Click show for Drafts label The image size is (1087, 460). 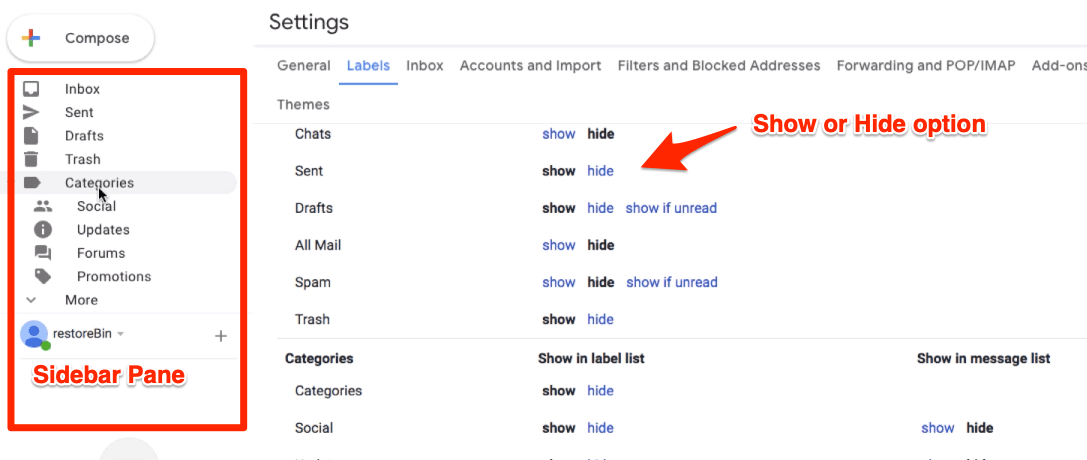pyautogui.click(x=559, y=208)
